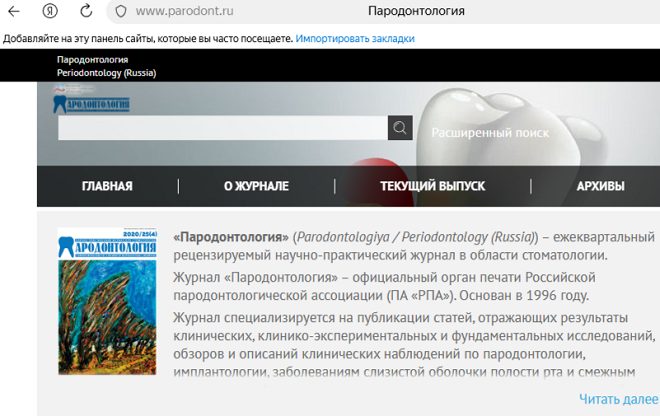This screenshot has height=416, width=660.
Task: Go back with the browser back arrow
Action: pyautogui.click(x=14, y=11)
